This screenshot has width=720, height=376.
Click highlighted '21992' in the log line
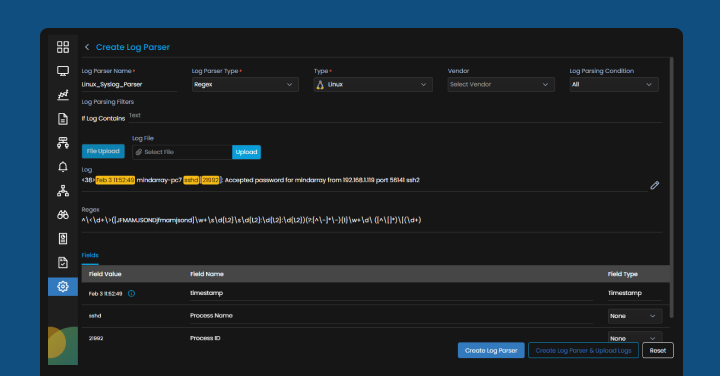pyautogui.click(x=210, y=180)
